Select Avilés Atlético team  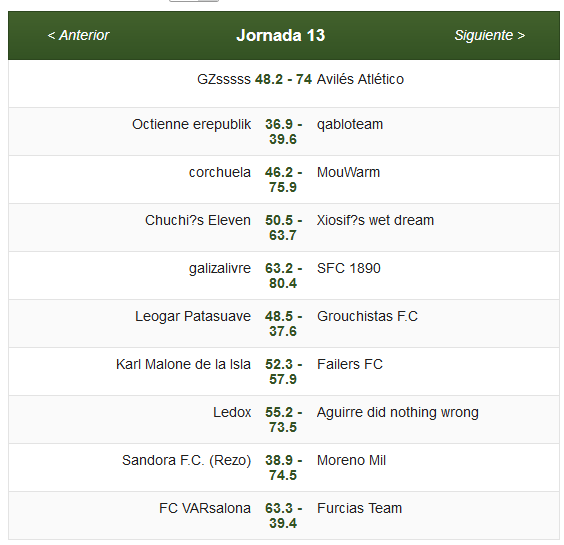pyautogui.click(x=360, y=79)
